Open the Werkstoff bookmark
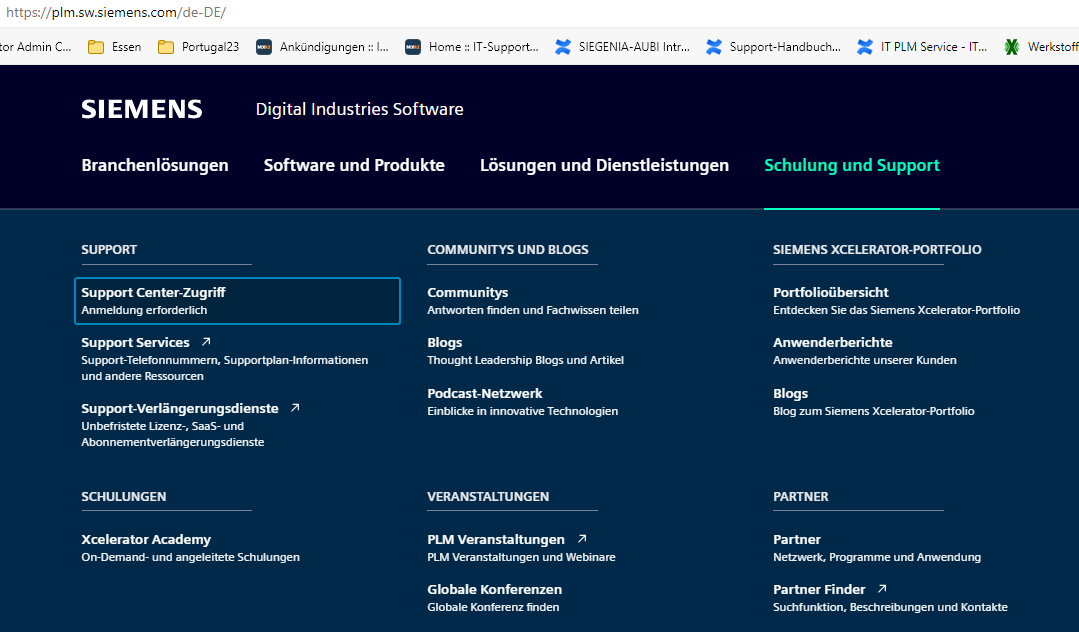 [x=1041, y=47]
